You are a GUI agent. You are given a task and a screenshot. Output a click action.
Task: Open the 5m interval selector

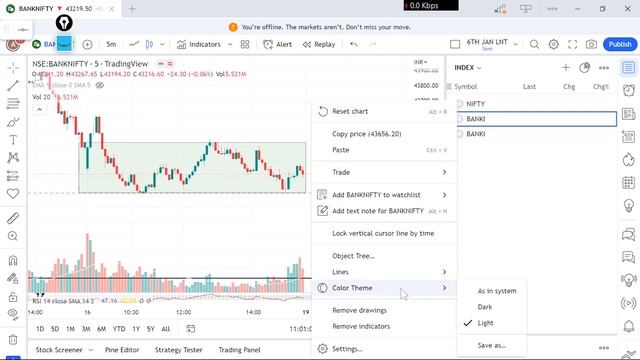coord(111,44)
